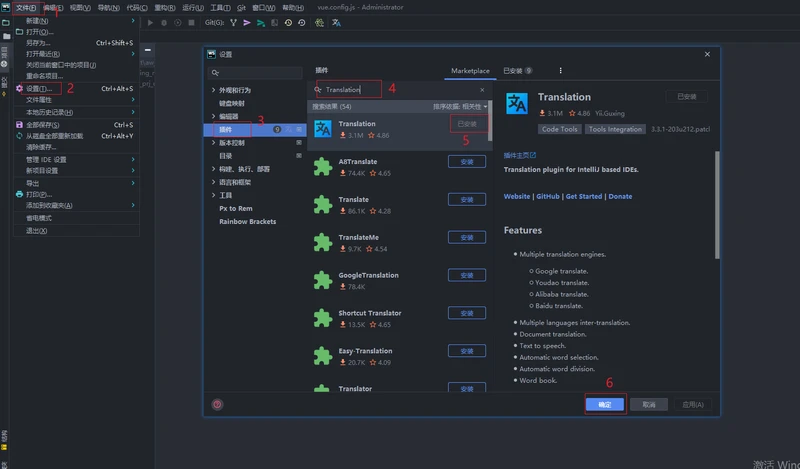Click the reload icon beside 从磁盘全部重新加载
Viewport: 800px width, 469px height.
pyautogui.click(x=19, y=136)
